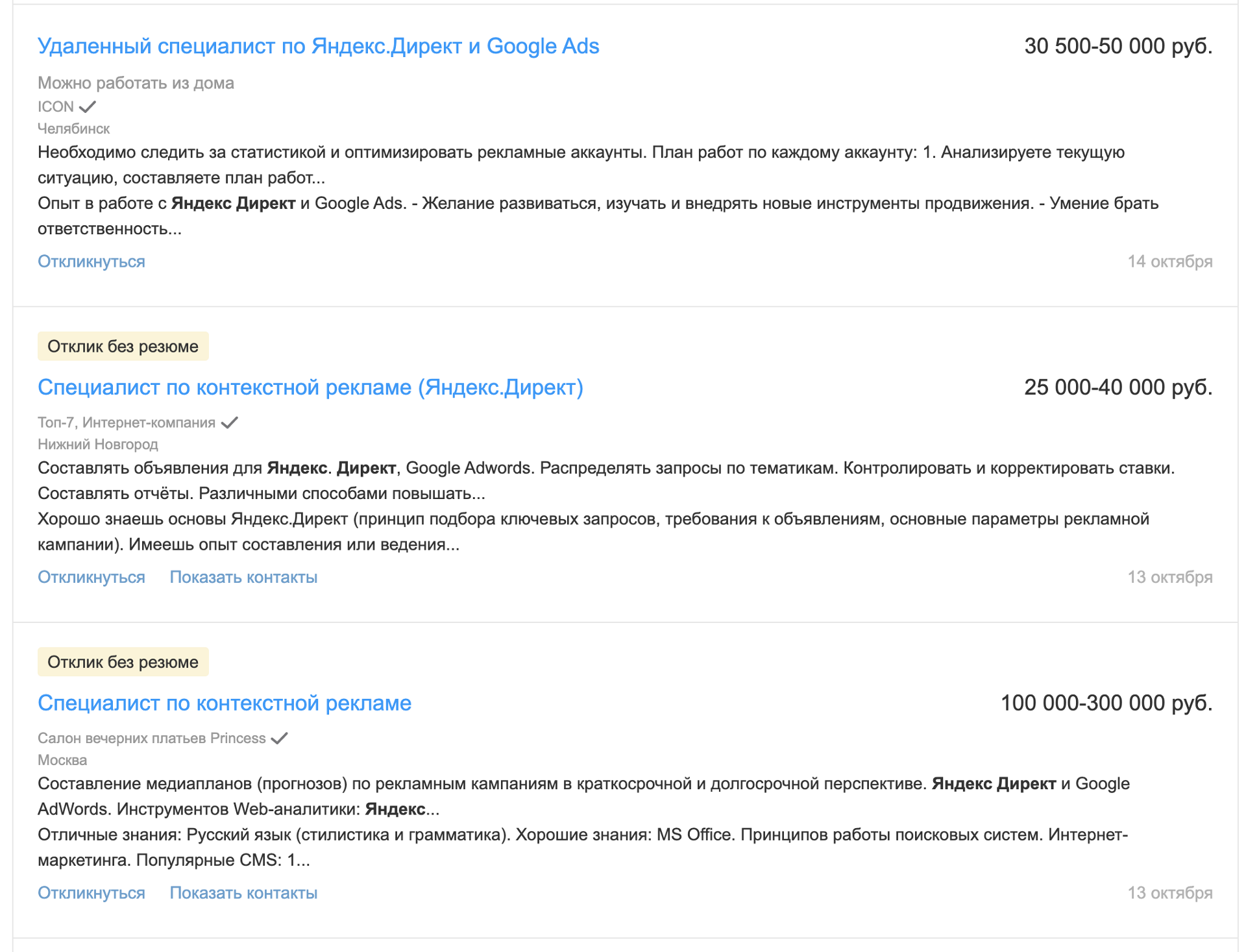Click Откликнуться for the Нижний Новгород vacancy
The height and width of the screenshot is (952, 1246).
(92, 577)
